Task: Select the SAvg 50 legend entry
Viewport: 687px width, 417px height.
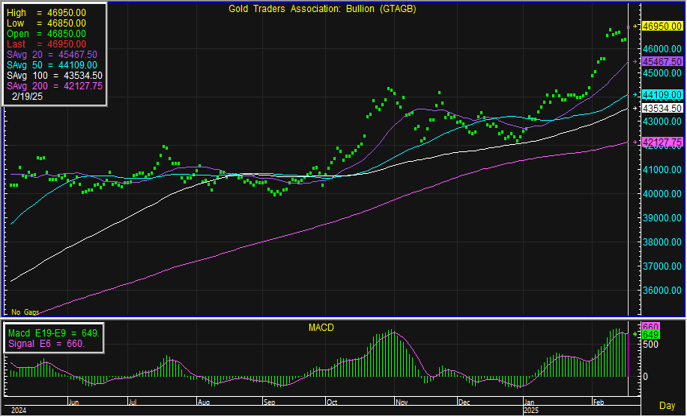Action: tap(49, 65)
